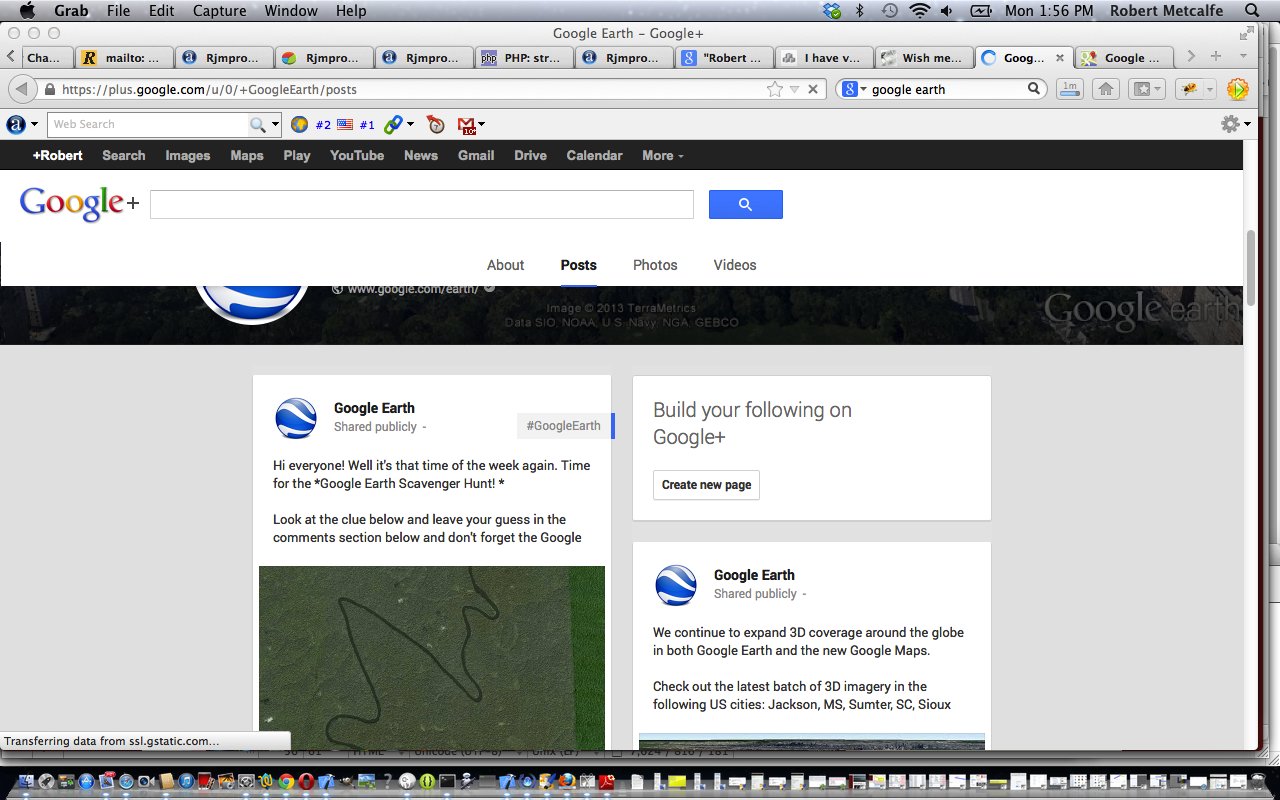
Task: Click the blue Google+ search button
Action: coord(745,204)
